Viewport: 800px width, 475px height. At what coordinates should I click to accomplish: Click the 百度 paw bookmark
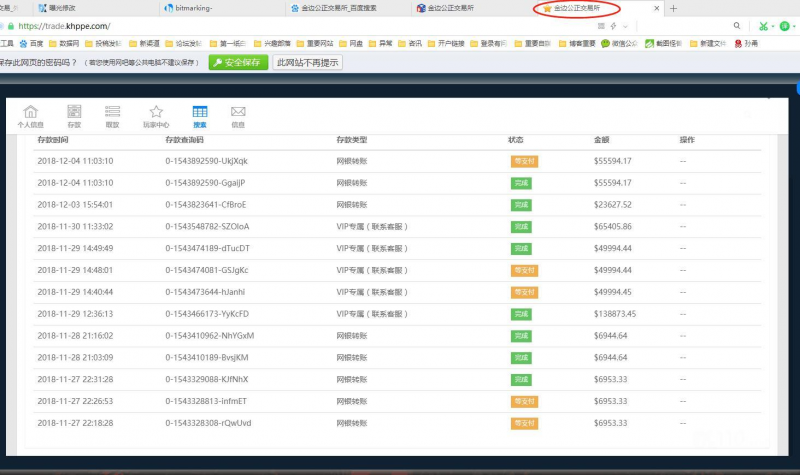[32, 44]
